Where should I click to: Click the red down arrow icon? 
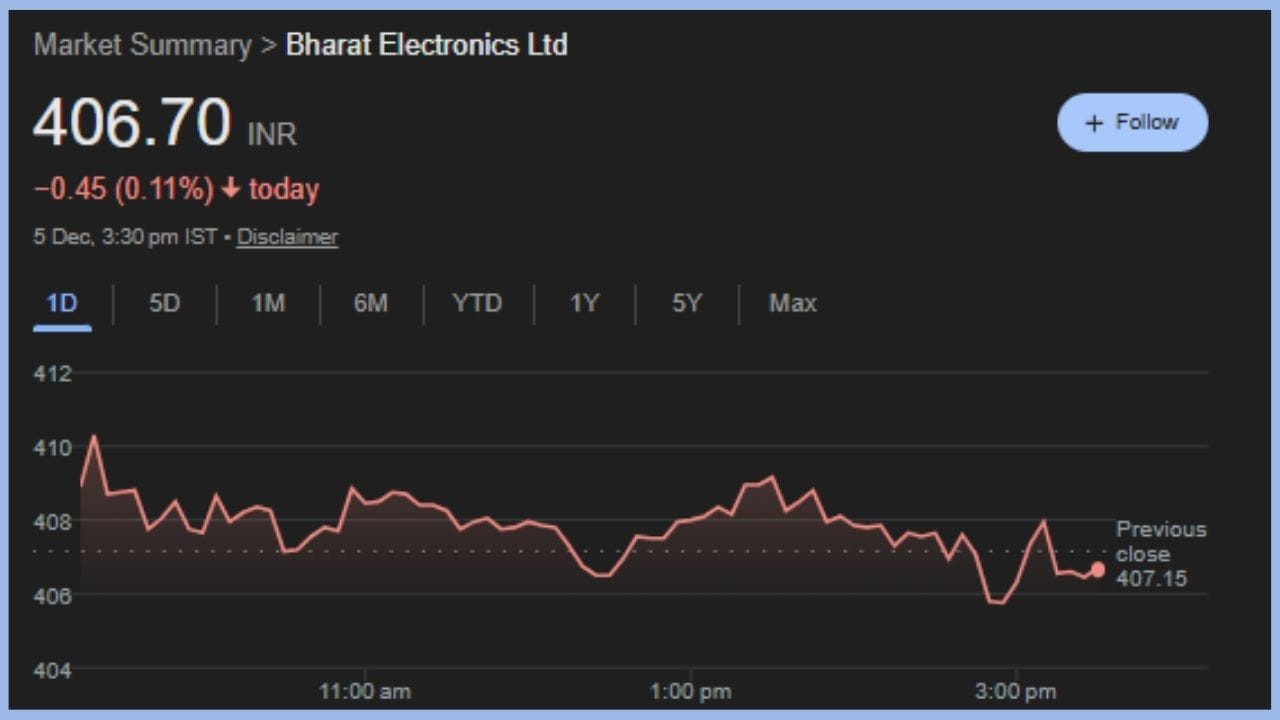coord(231,189)
